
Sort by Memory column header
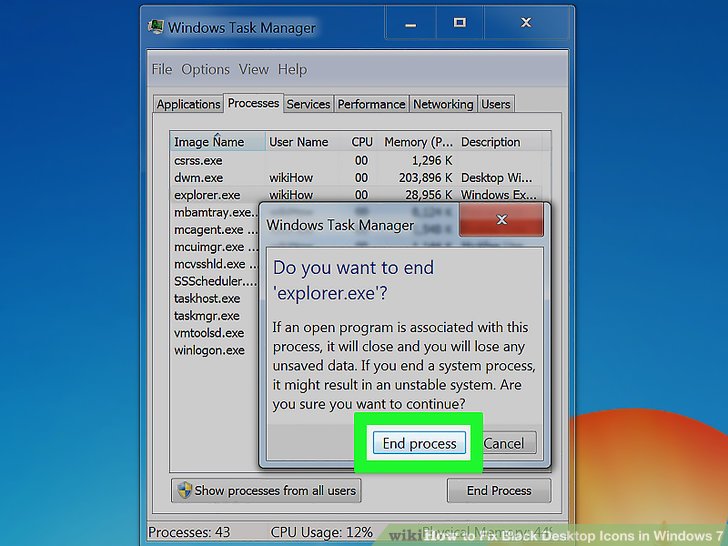click(x=418, y=142)
